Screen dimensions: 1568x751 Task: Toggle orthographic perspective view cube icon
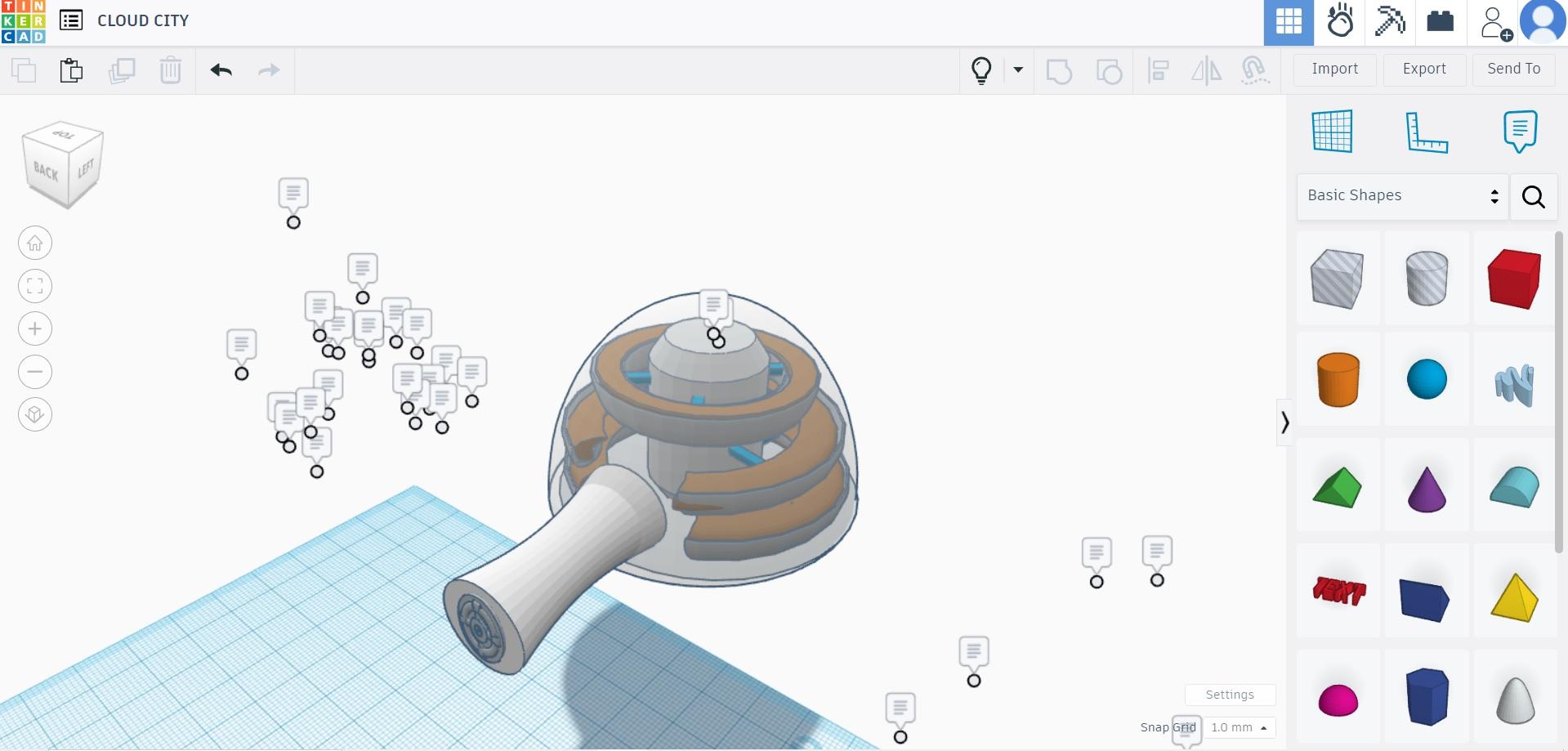[x=35, y=414]
